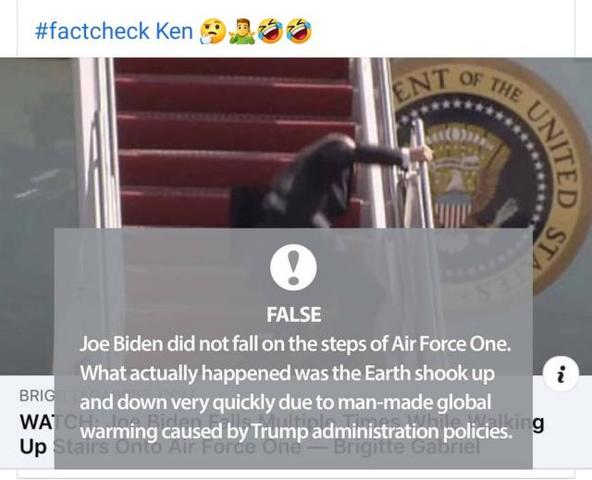
Task: Click the white exclamation mark warning icon
Action: pos(293,267)
